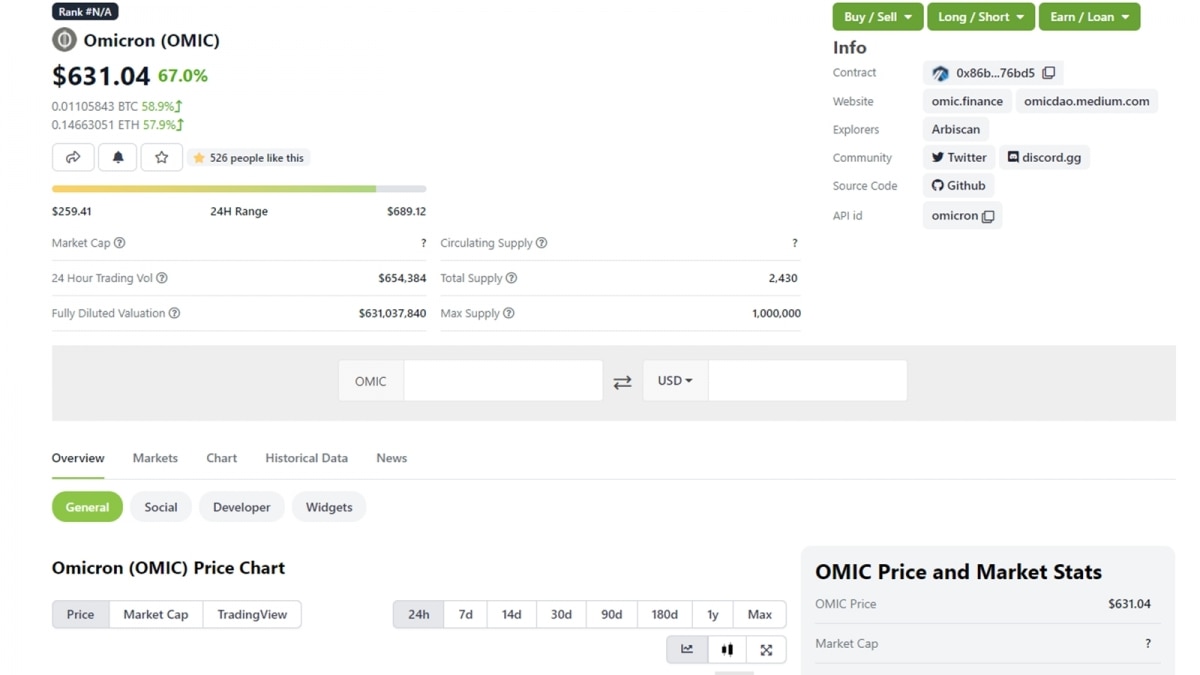Copy the omicron API id
This screenshot has width=1200, height=675.
click(988, 216)
